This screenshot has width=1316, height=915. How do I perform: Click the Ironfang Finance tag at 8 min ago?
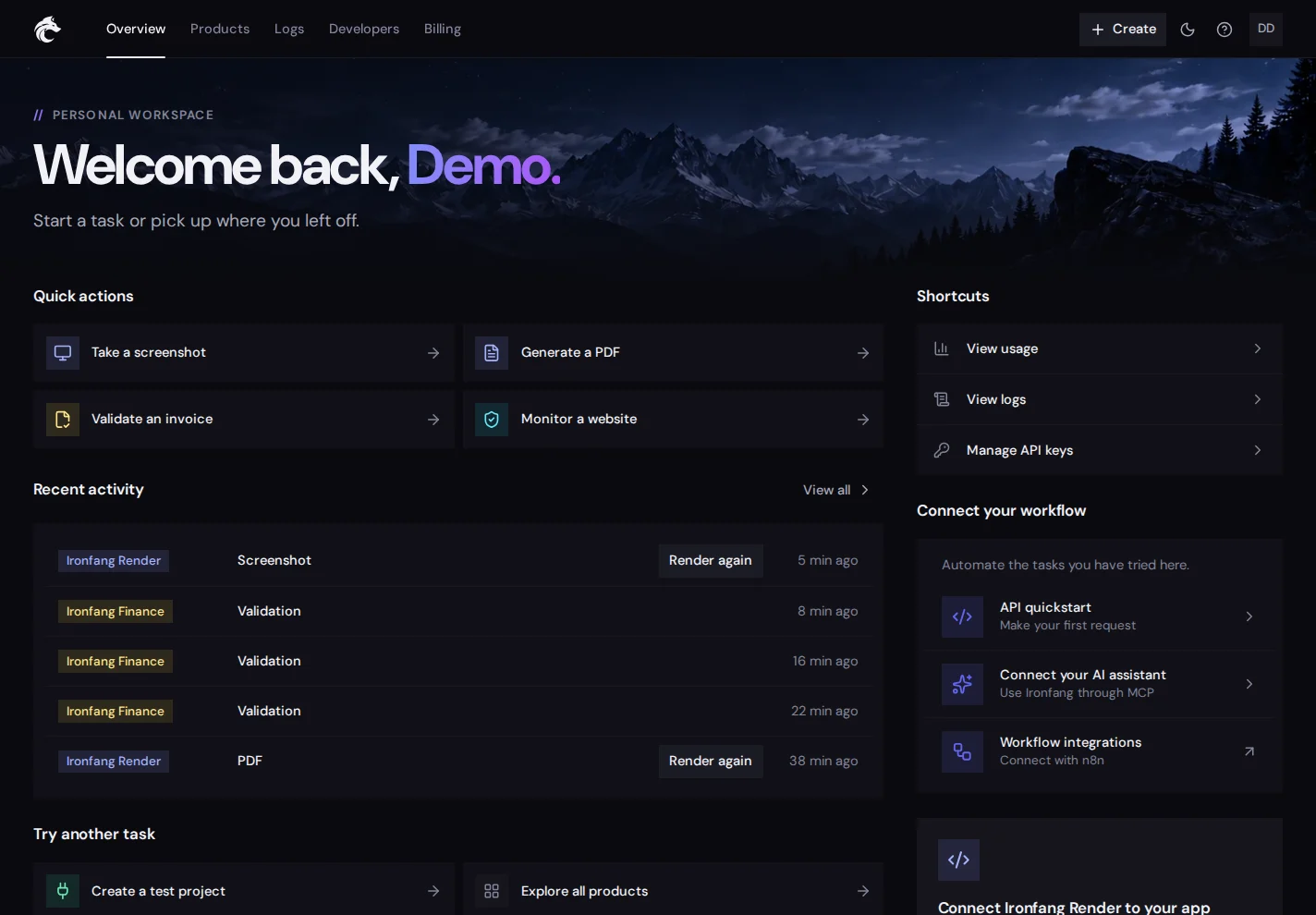(x=116, y=612)
